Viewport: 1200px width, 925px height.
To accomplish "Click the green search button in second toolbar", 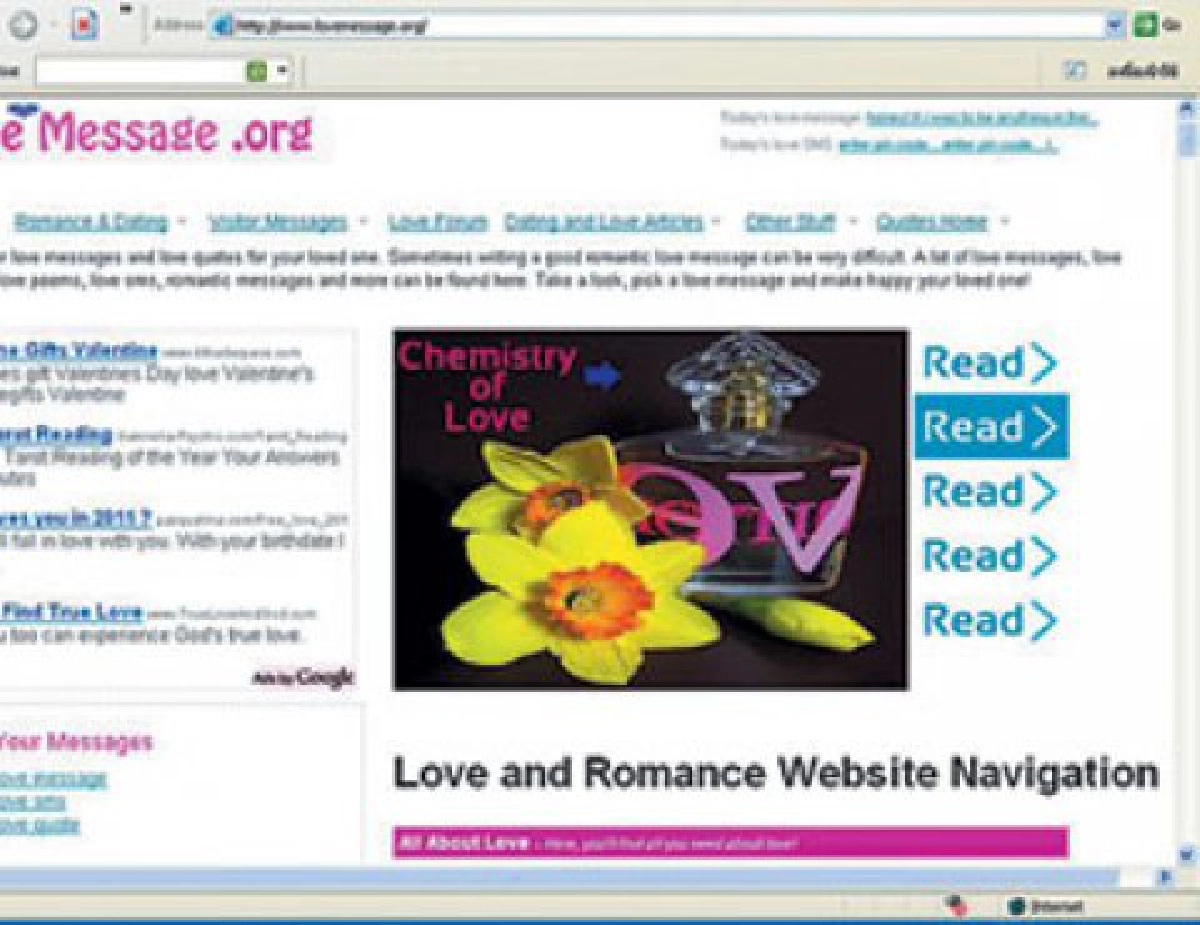I will click(257, 72).
